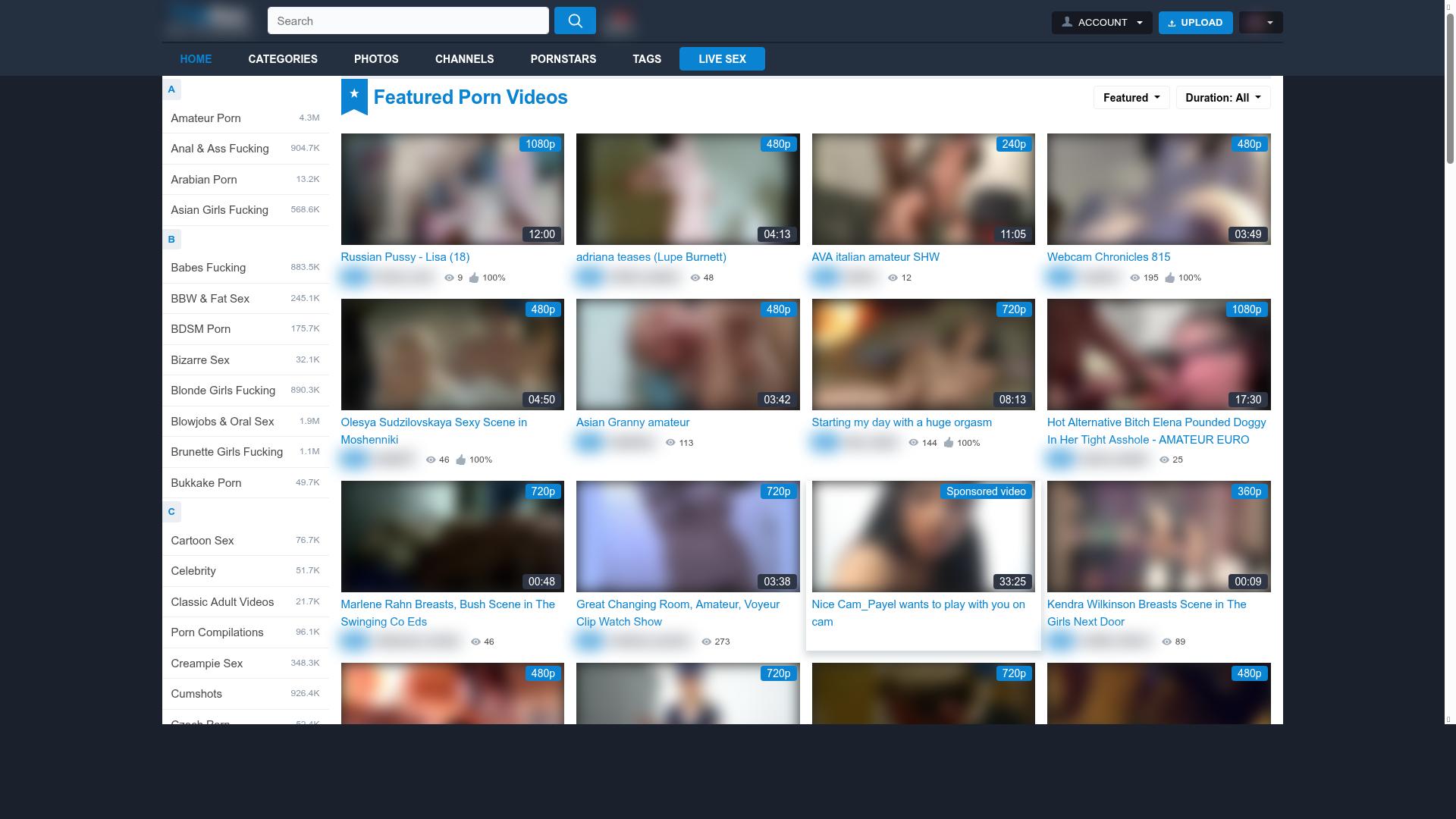Open the Account dropdown menu
Screen dimensions: 1456x819
1102,22
